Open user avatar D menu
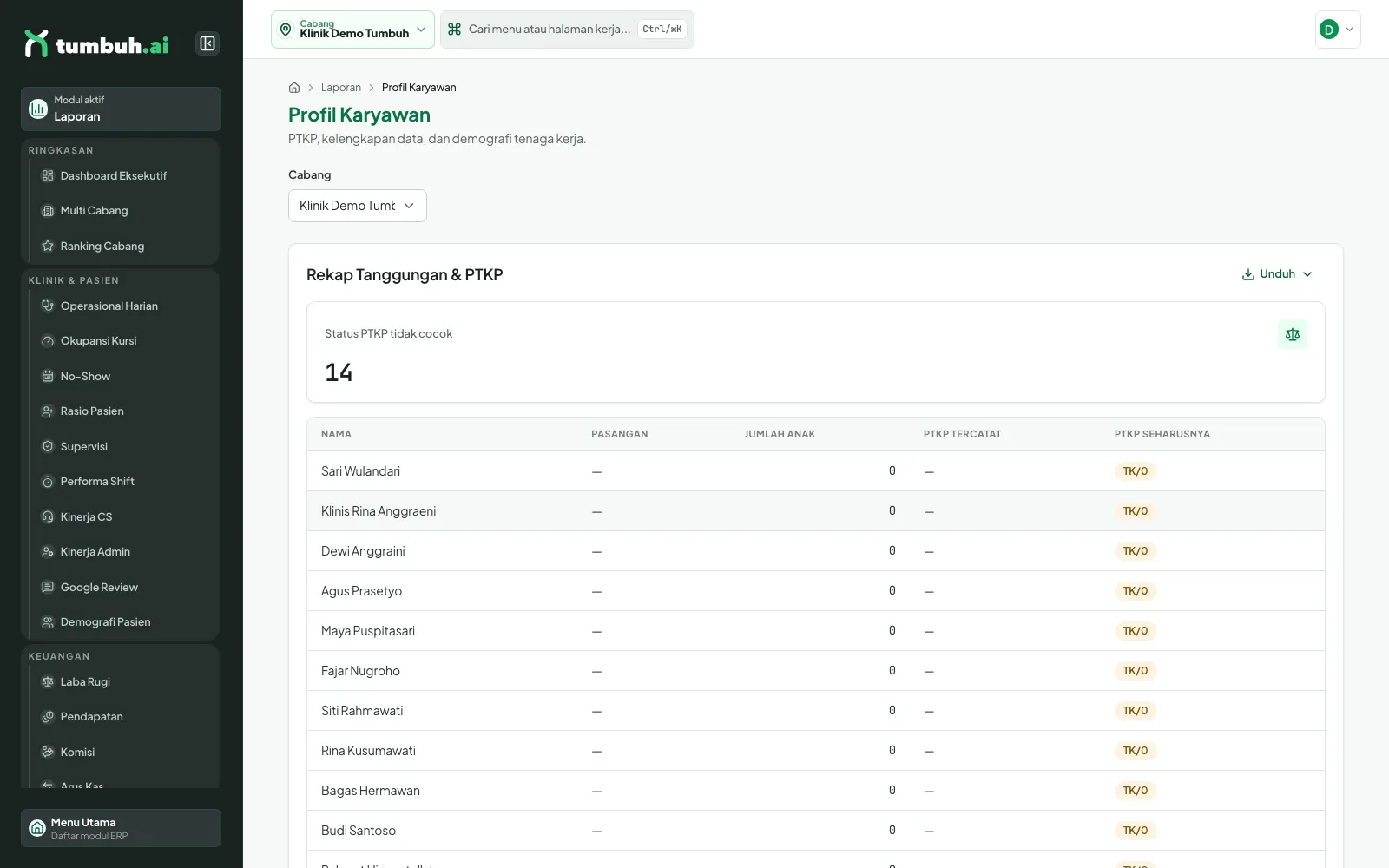The width and height of the screenshot is (1389, 868). 1338,30
